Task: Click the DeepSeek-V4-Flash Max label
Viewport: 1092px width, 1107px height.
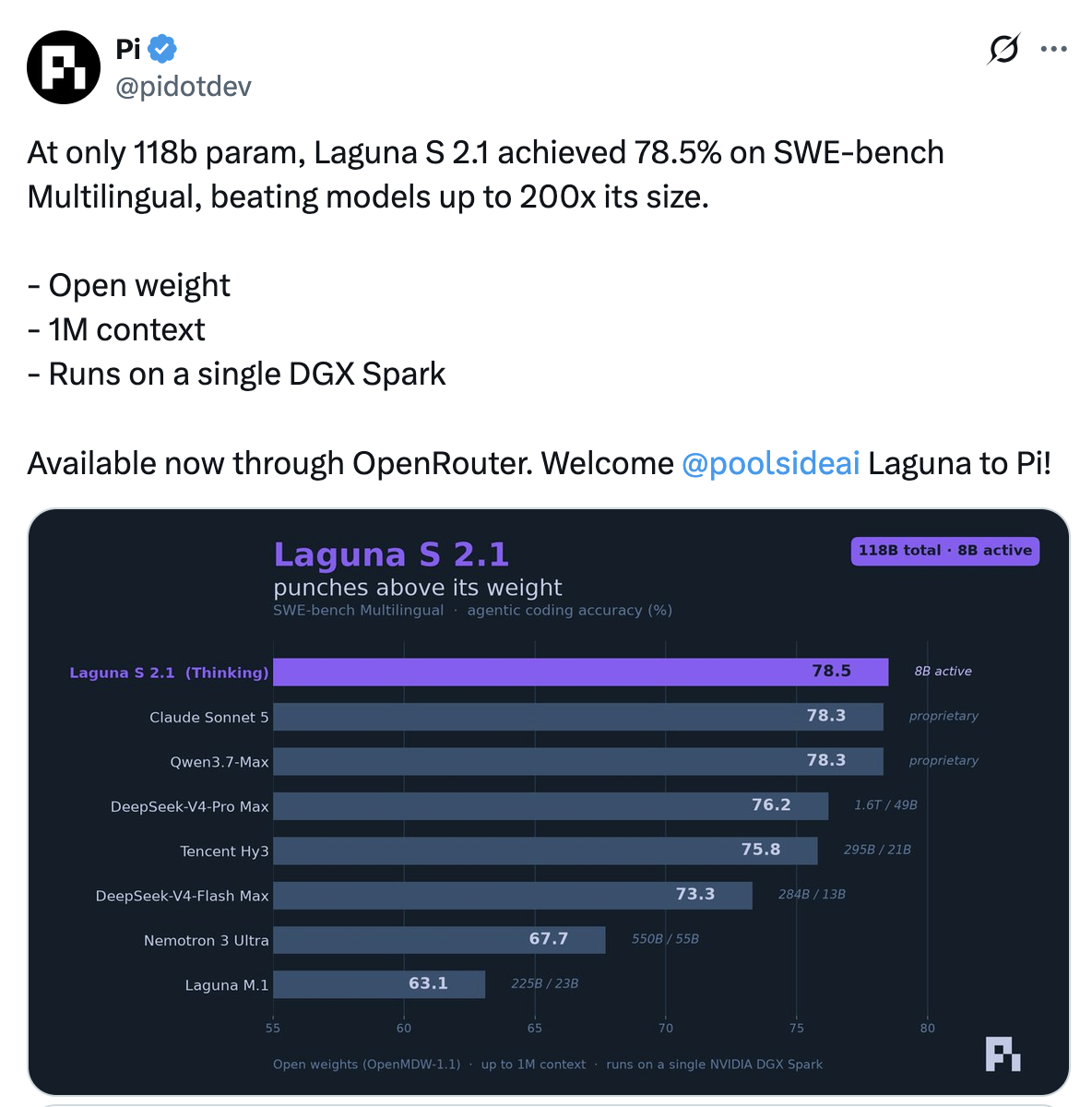Action: [183, 896]
